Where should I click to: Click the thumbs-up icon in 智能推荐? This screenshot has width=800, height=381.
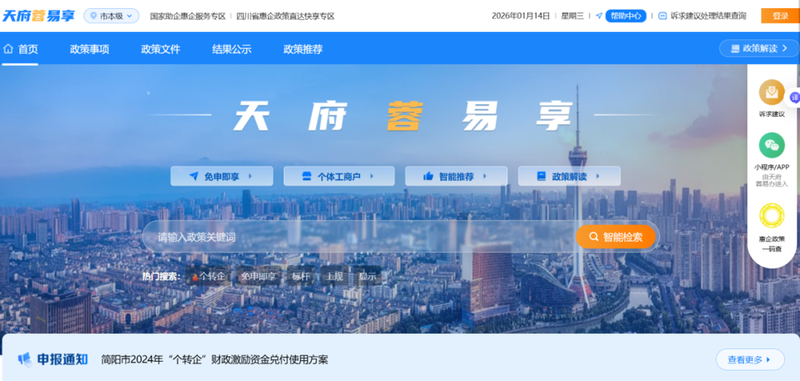[428, 176]
